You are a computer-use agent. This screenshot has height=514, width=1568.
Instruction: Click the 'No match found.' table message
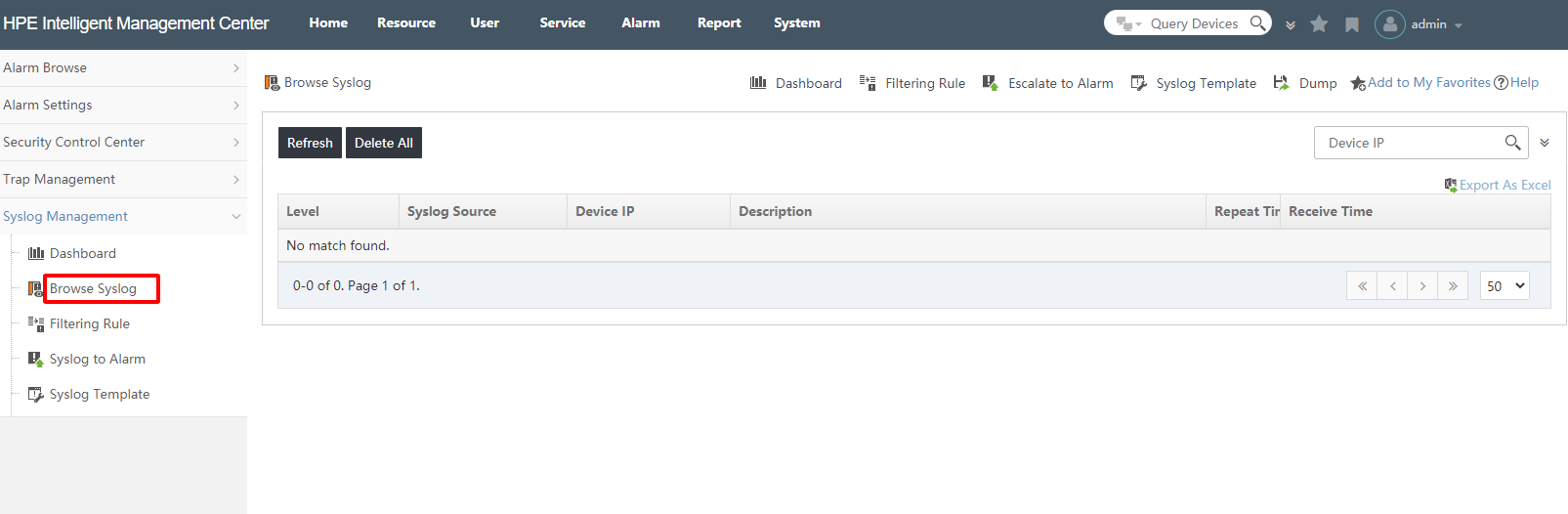(338, 245)
